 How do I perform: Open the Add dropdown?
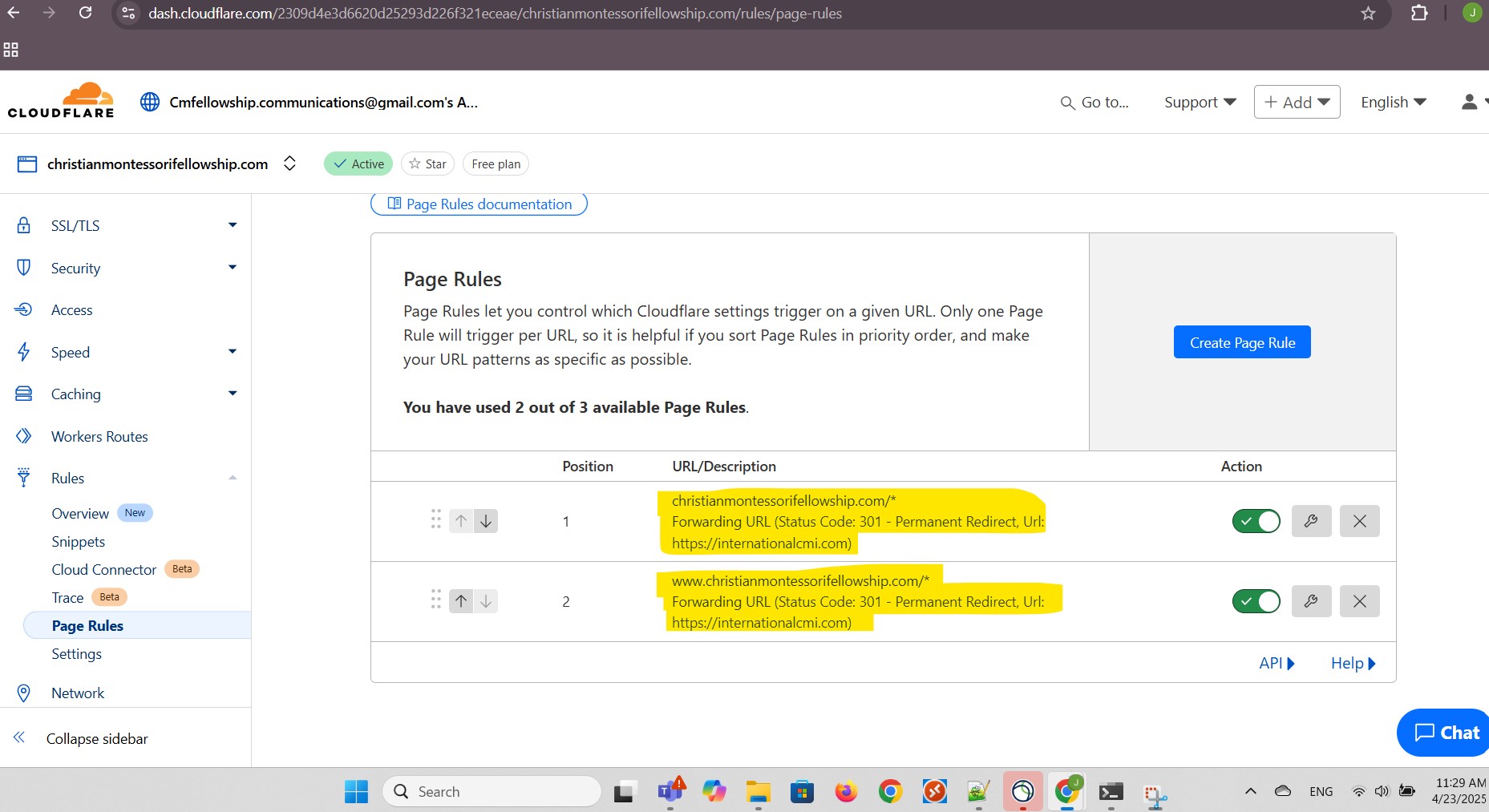(x=1297, y=102)
